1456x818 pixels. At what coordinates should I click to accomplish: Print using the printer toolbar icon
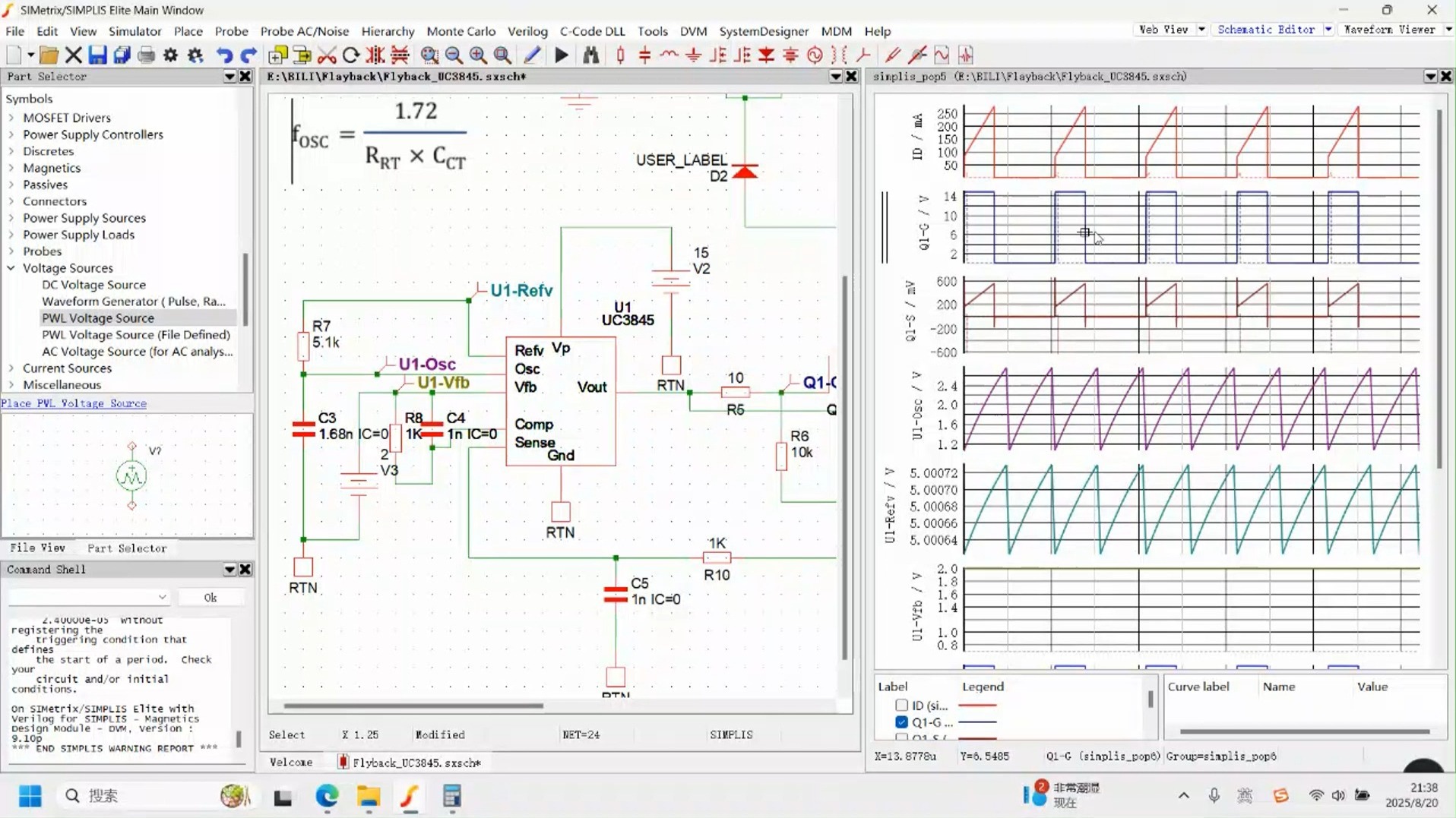pyautogui.click(x=146, y=55)
